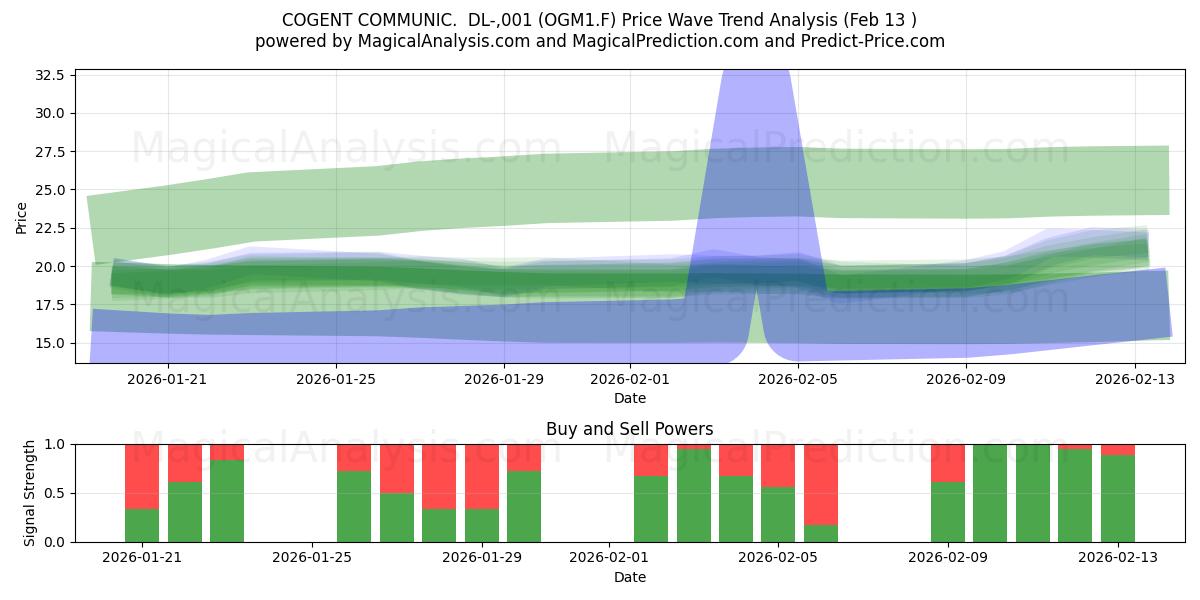The width and height of the screenshot is (1200, 600).
Task: Click the 2026-02-13 date label under the Buy and Sell Powers chart
Action: (1118, 558)
